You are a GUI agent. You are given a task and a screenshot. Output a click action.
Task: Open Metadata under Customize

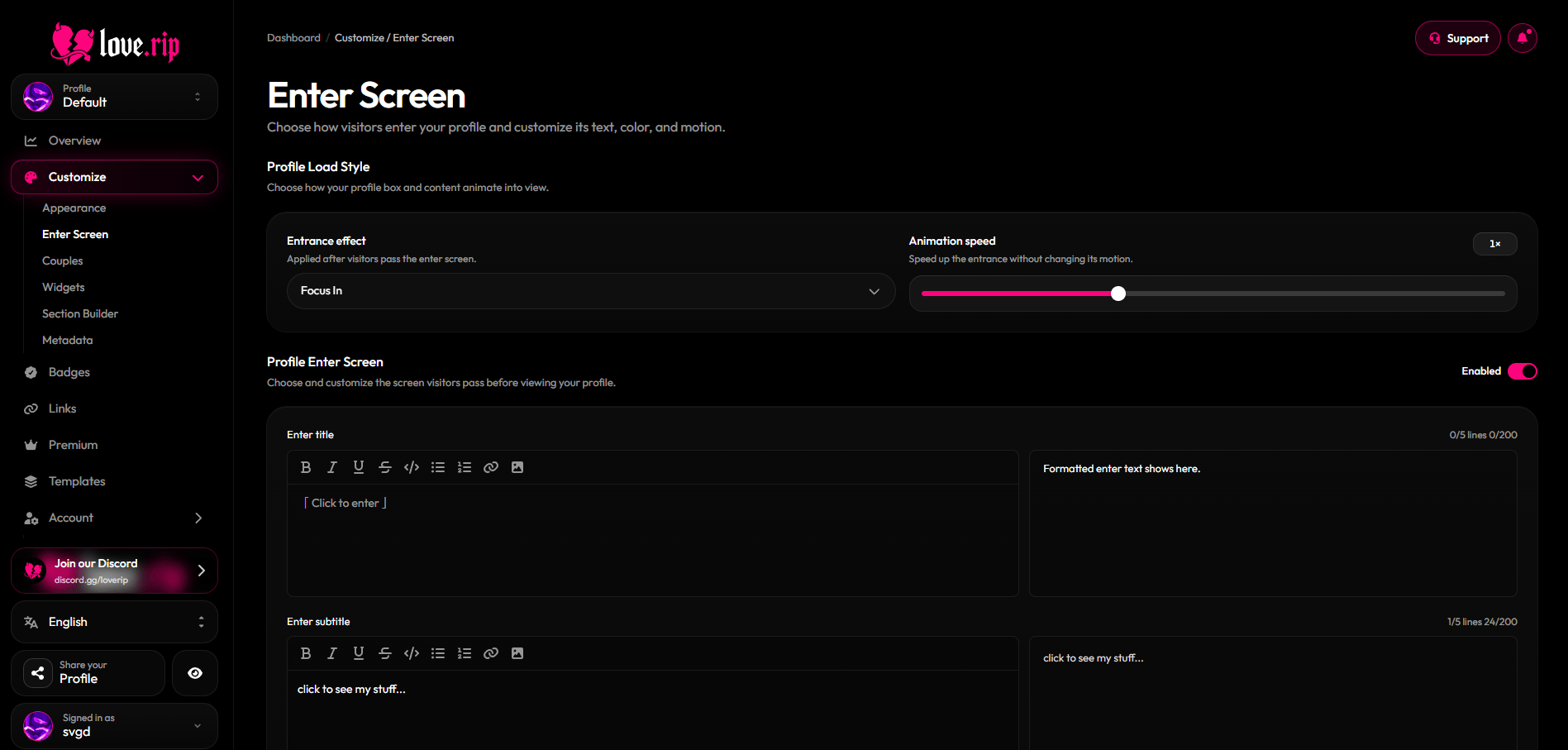tap(68, 341)
